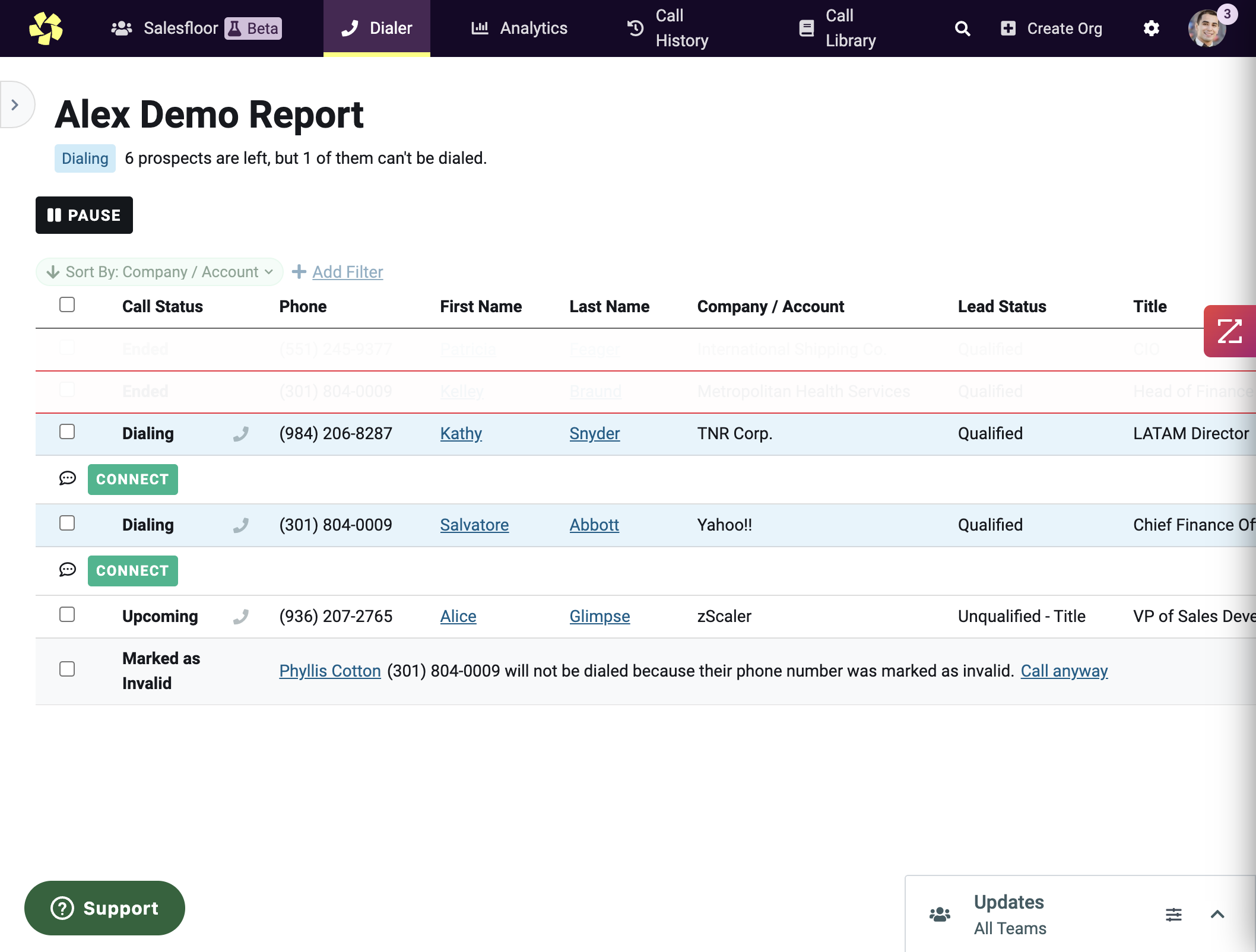This screenshot has height=952, width=1256.
Task: Open the Phyllis Cotton link
Action: pyautogui.click(x=330, y=671)
